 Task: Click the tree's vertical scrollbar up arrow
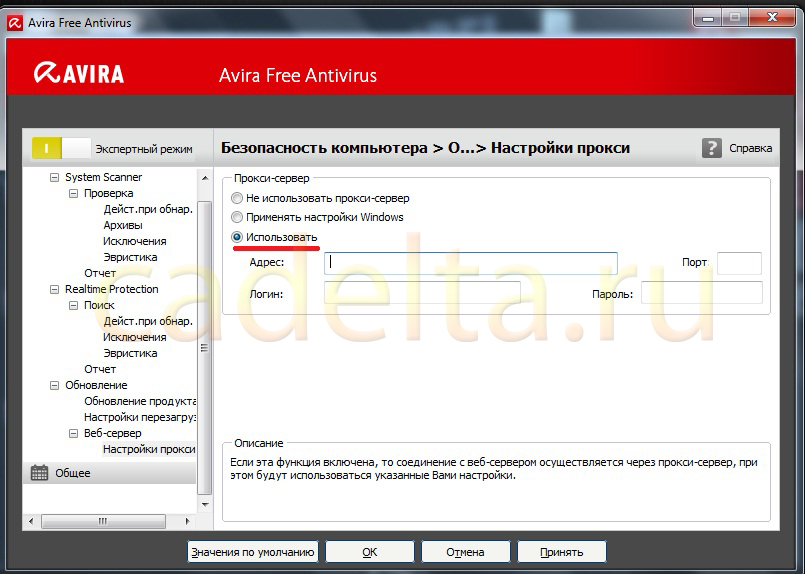(205, 178)
